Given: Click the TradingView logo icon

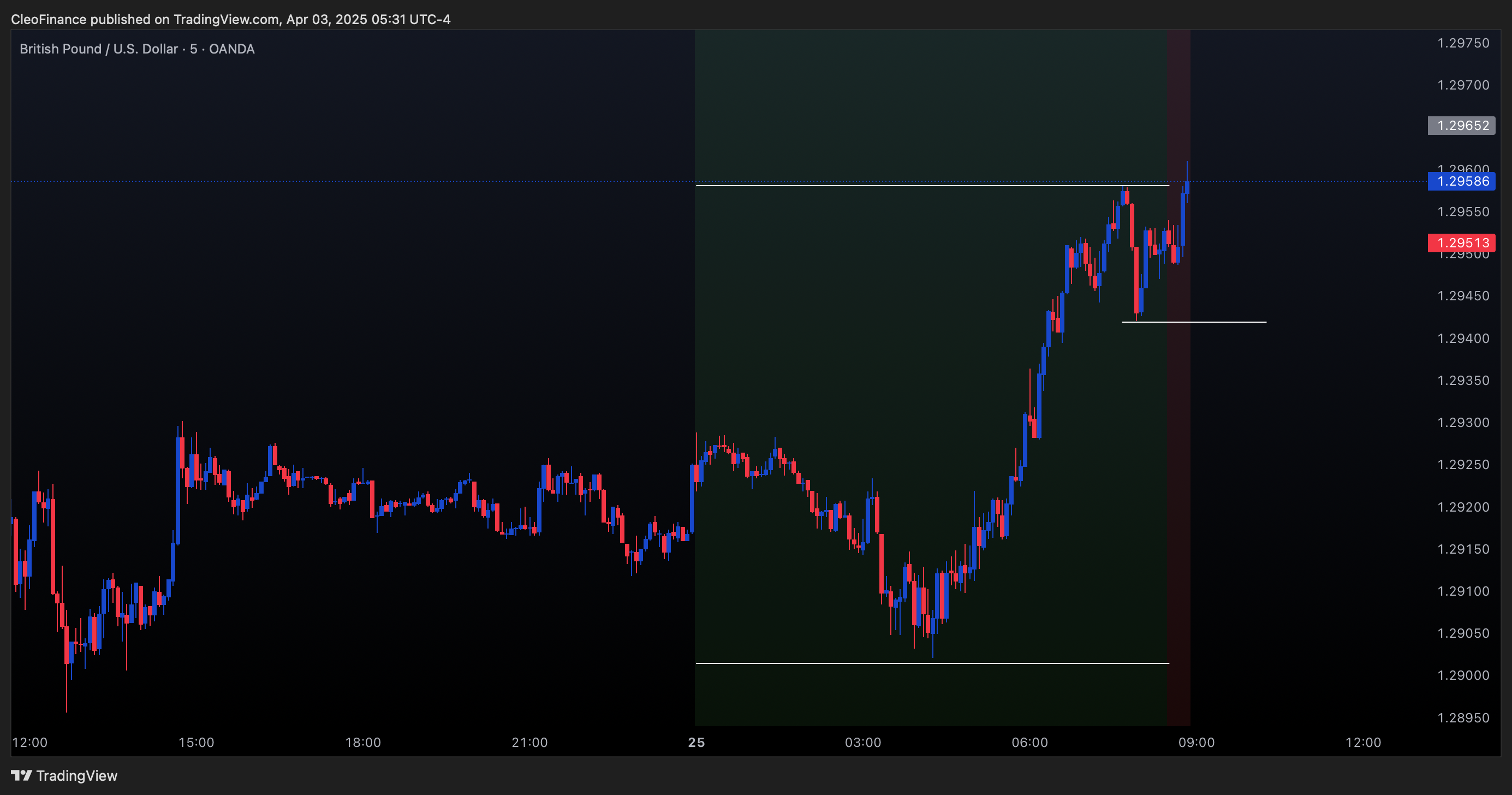Looking at the screenshot, I should 21,776.
